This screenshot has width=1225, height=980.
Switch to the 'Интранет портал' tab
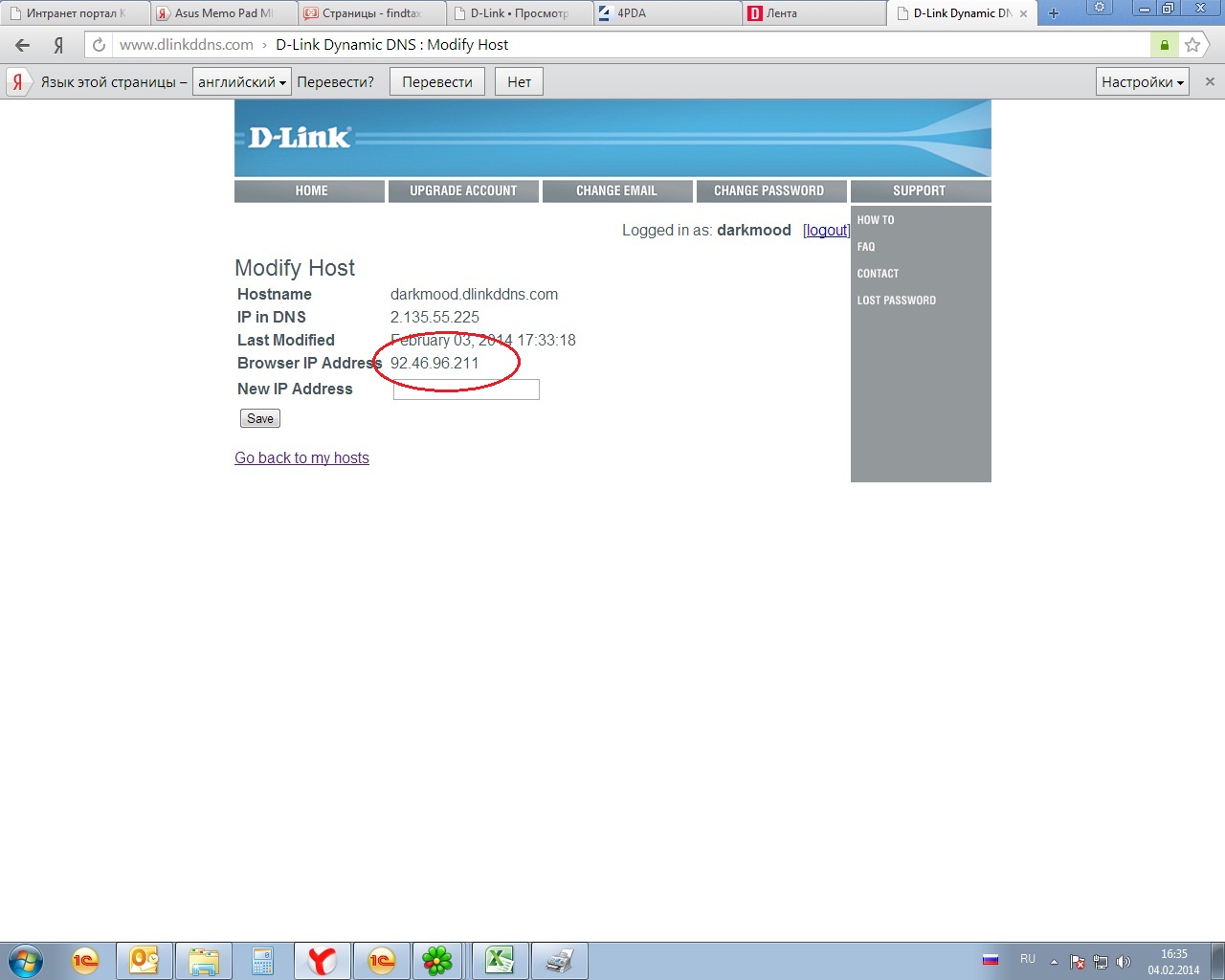pos(75,13)
